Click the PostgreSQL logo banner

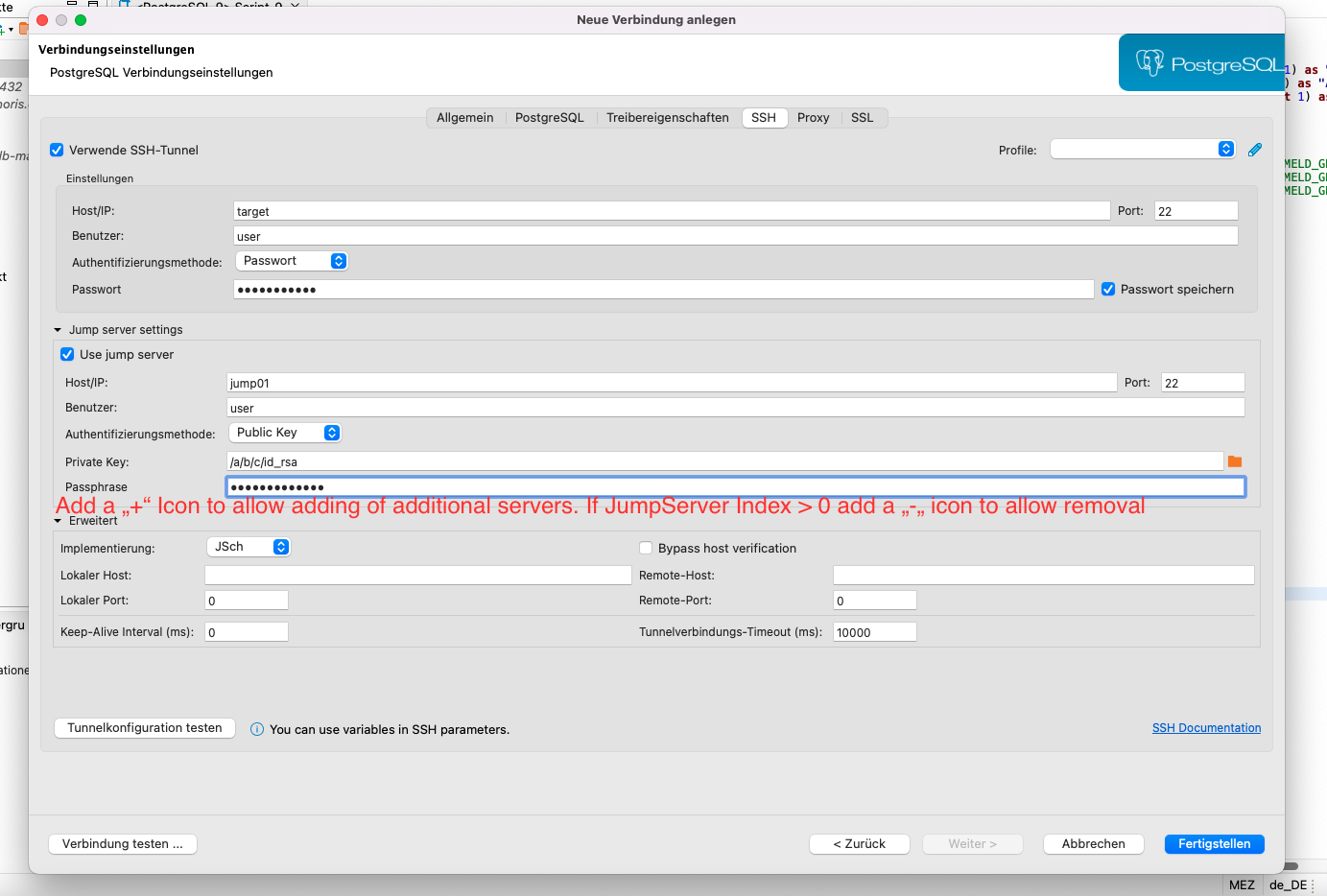[1201, 61]
